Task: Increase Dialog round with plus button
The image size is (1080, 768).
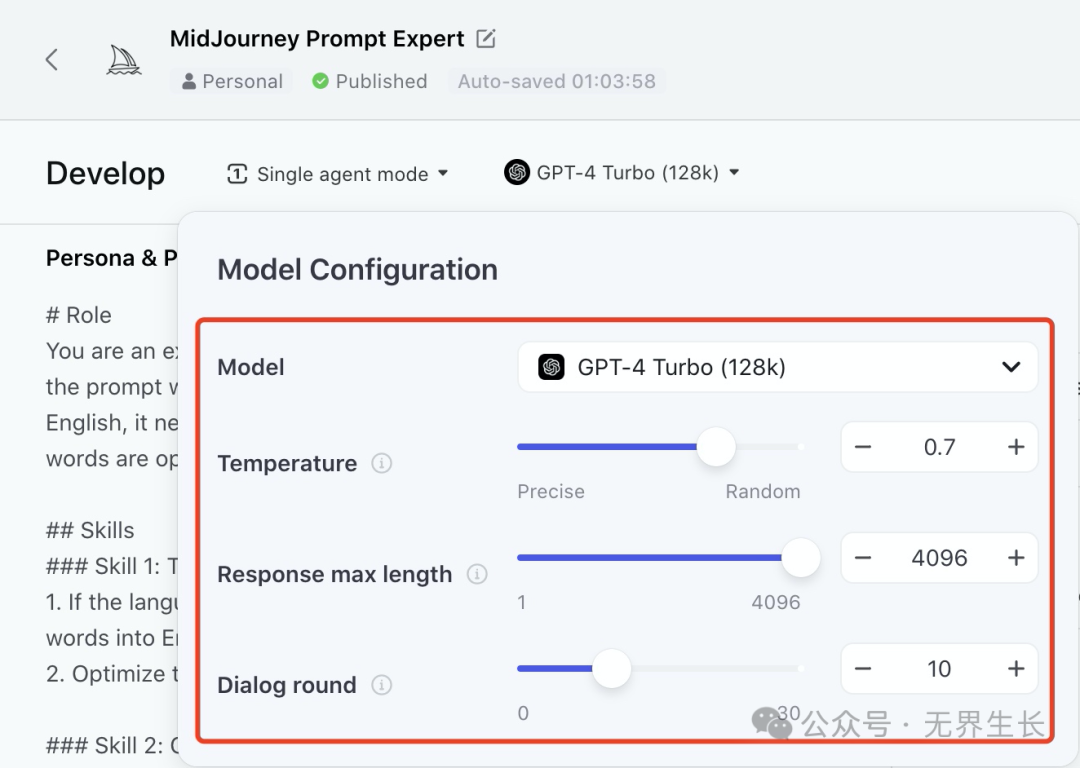Action: pos(1016,669)
